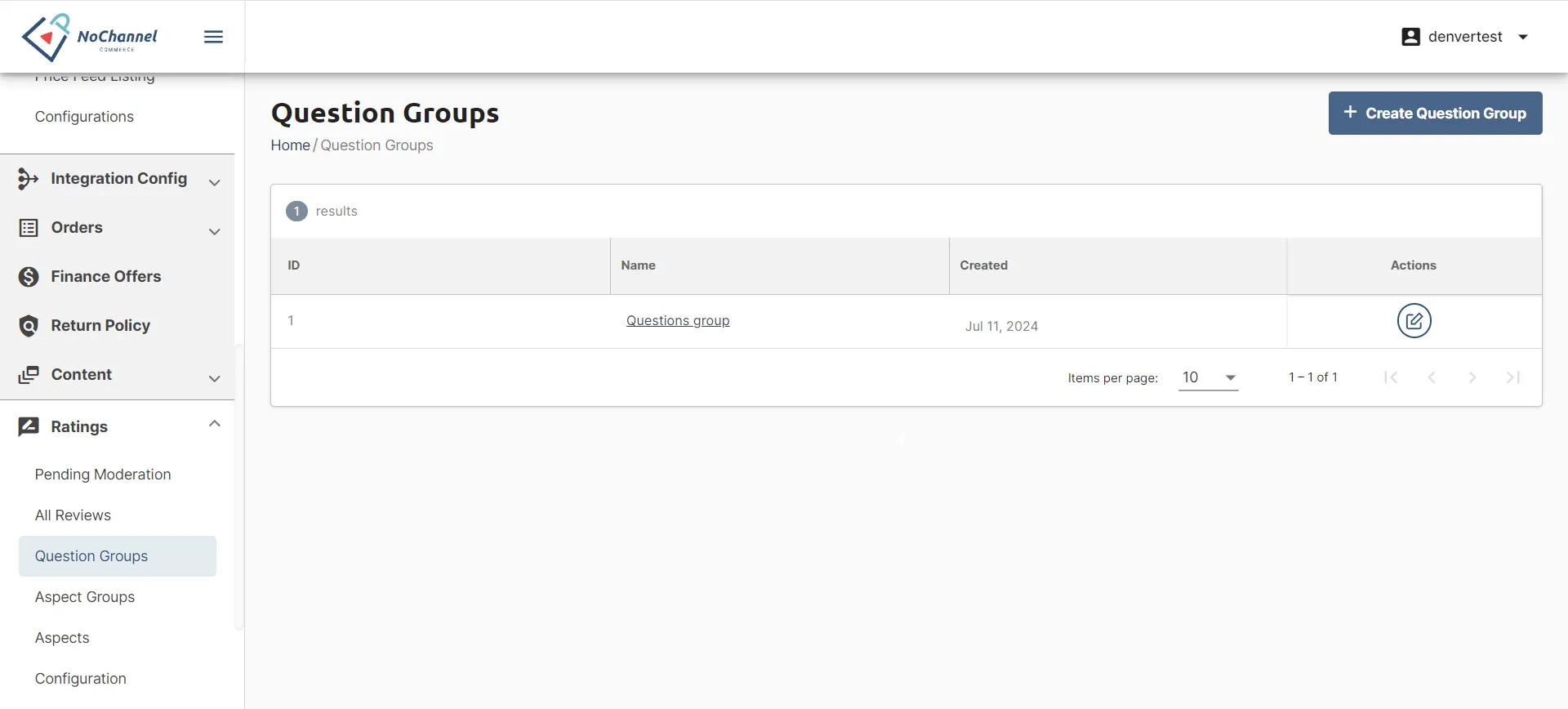Open Aspects page
1568x709 pixels.
click(x=62, y=638)
